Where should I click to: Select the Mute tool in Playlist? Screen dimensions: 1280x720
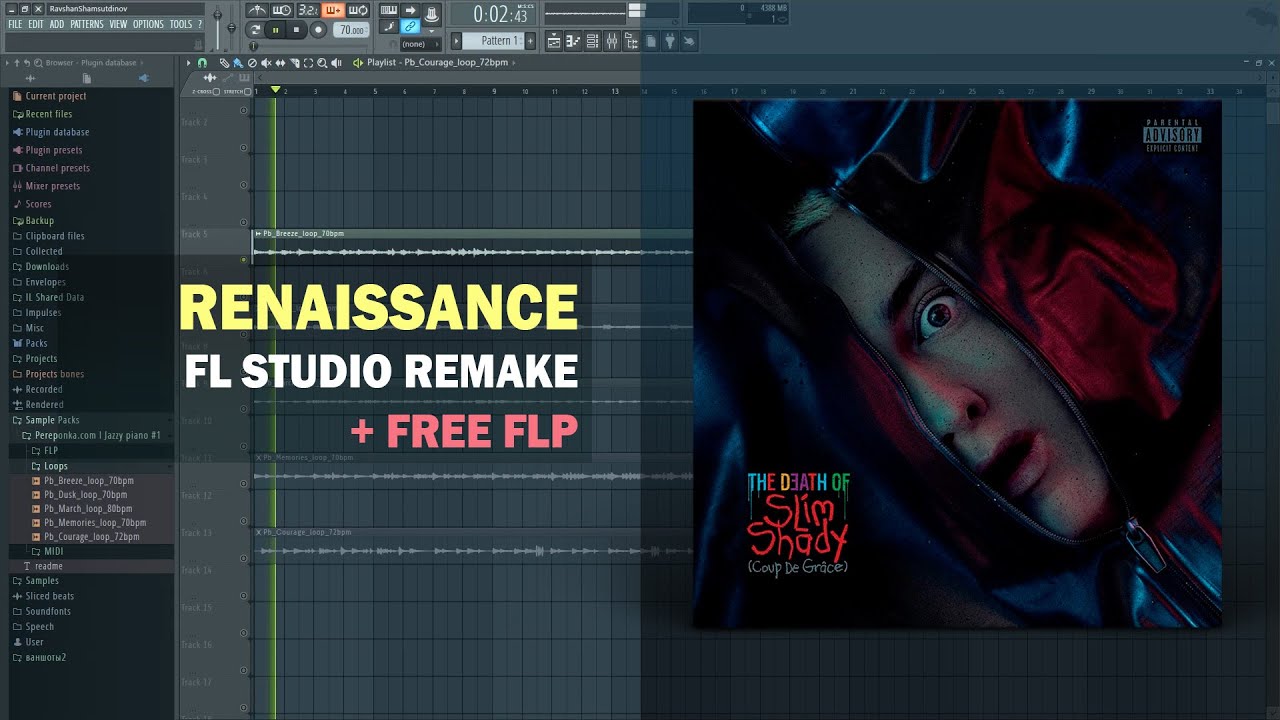pos(266,63)
